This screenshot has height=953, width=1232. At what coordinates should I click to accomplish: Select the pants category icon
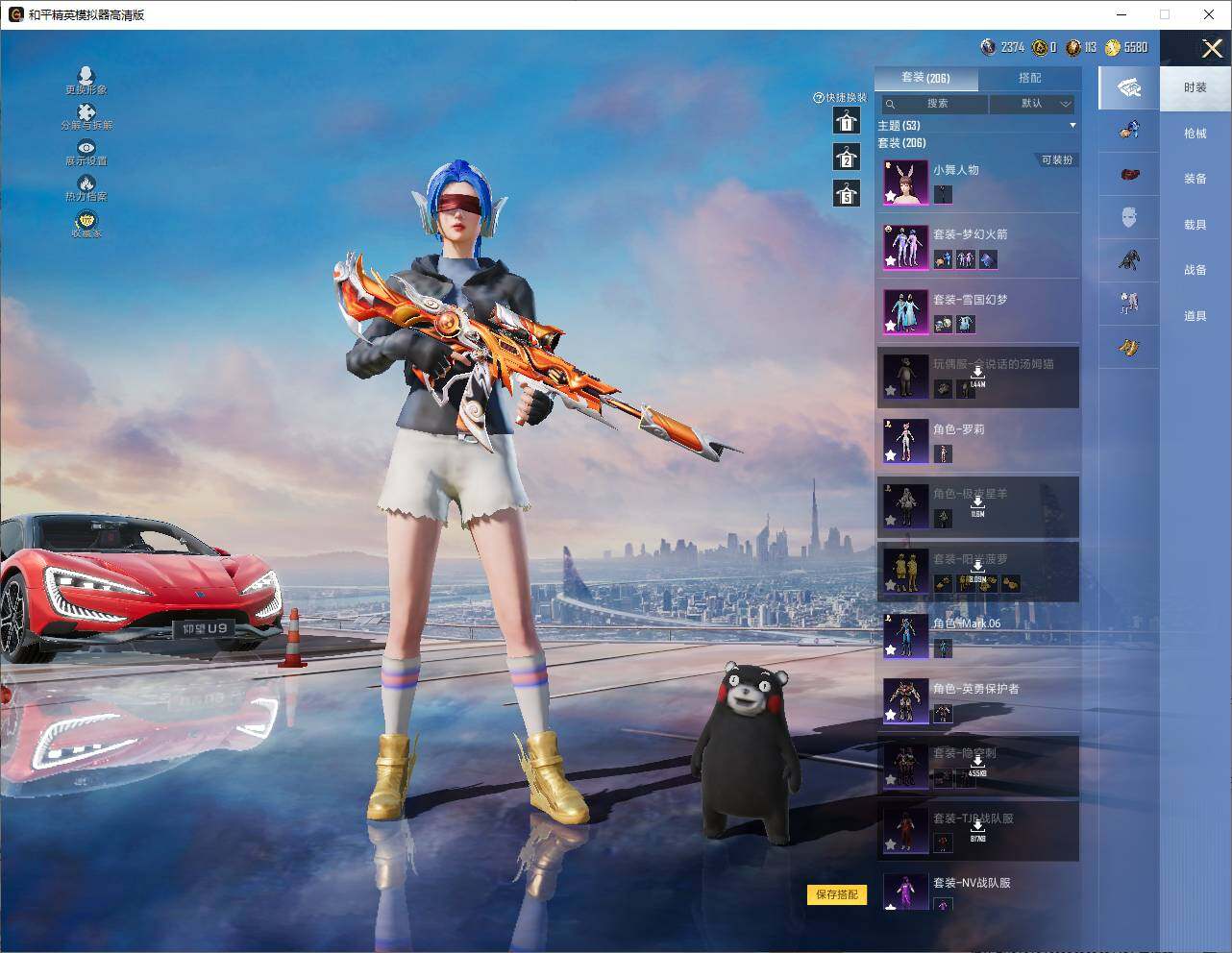[x=1129, y=304]
